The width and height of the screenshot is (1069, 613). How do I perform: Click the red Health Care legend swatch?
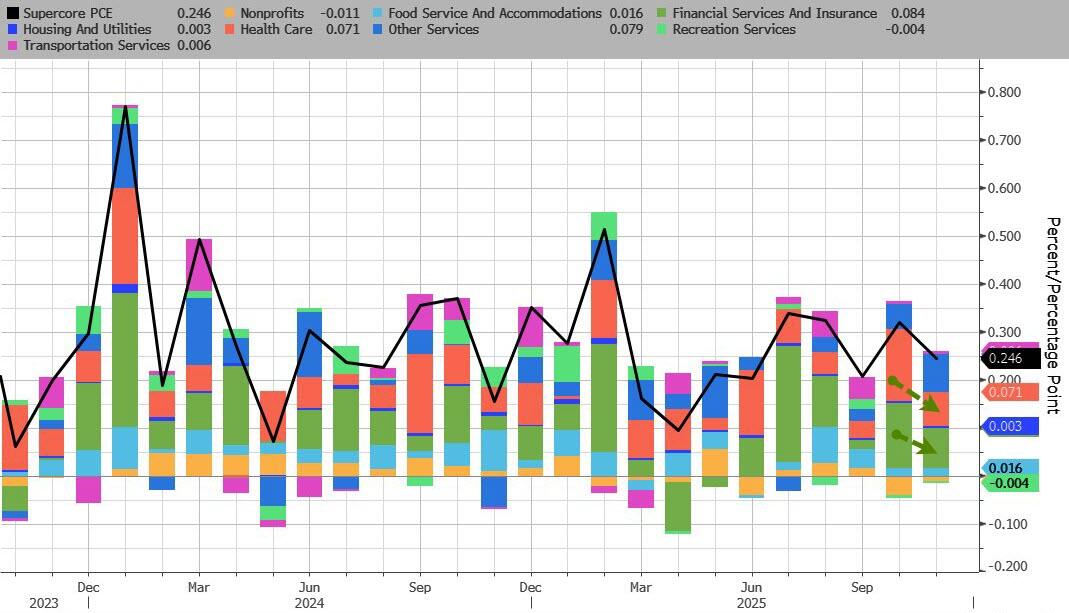coord(230,30)
